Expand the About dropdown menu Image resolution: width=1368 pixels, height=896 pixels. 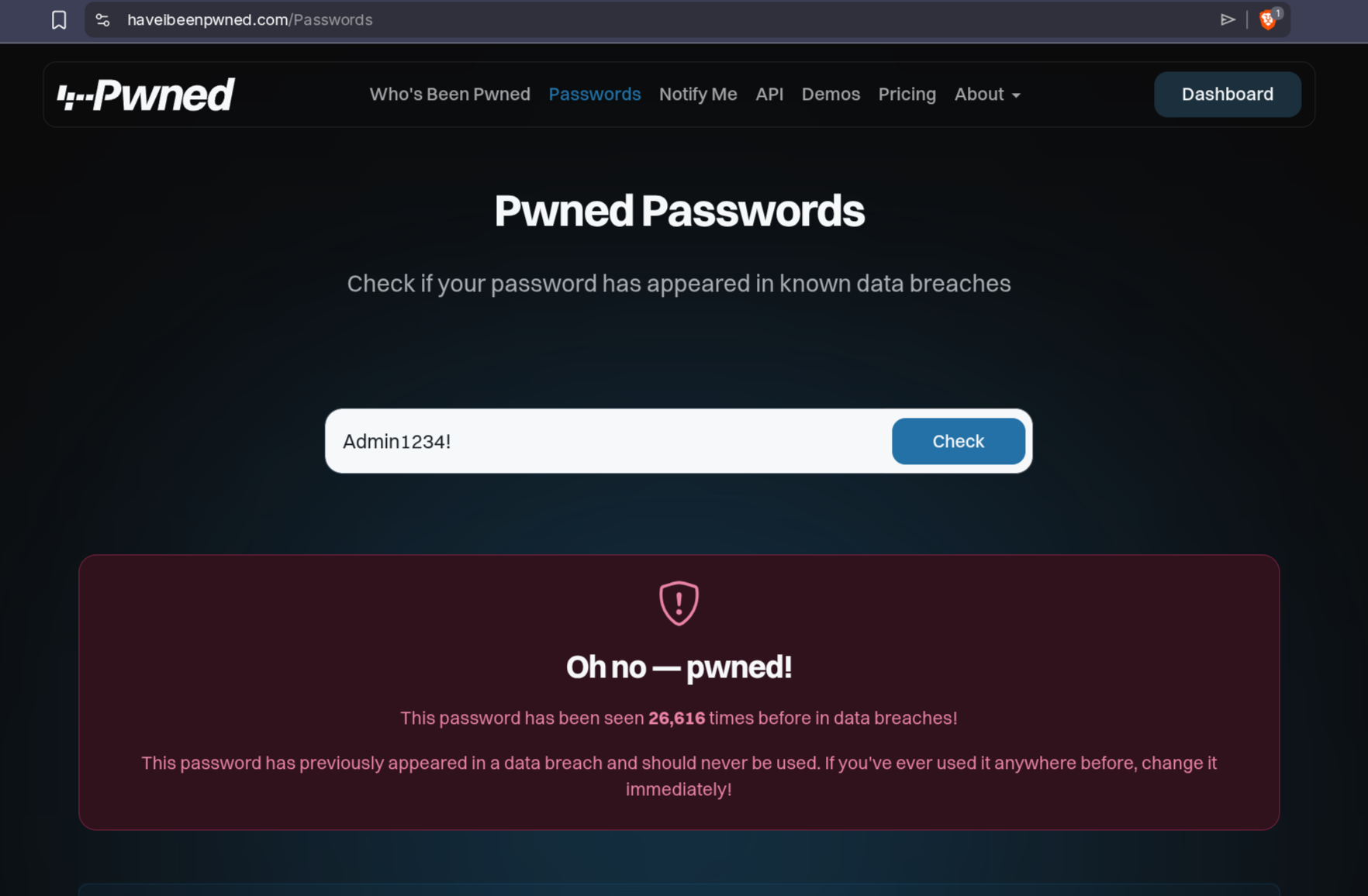[979, 94]
